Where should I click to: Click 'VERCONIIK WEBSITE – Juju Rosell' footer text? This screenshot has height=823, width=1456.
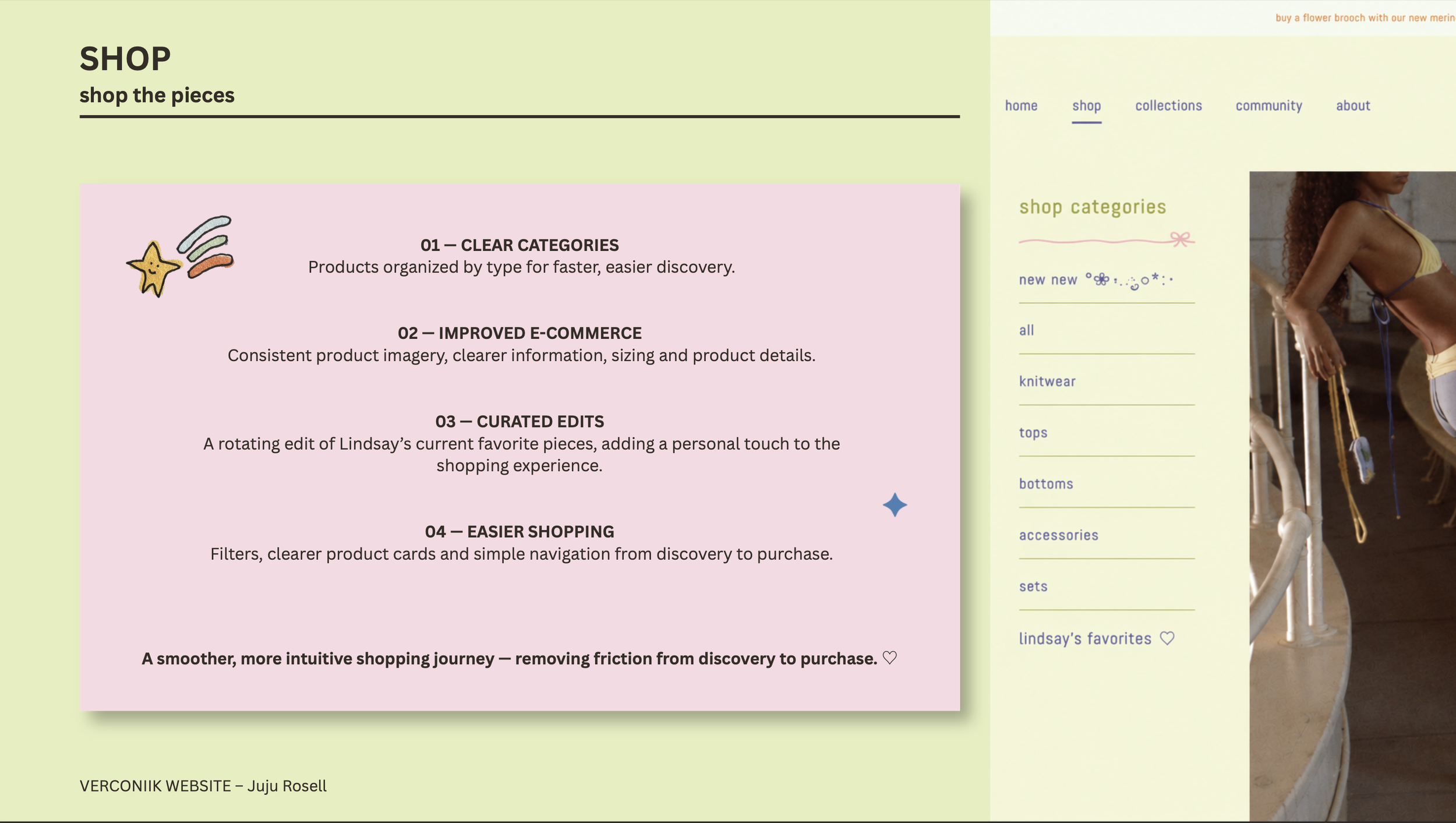tap(203, 786)
